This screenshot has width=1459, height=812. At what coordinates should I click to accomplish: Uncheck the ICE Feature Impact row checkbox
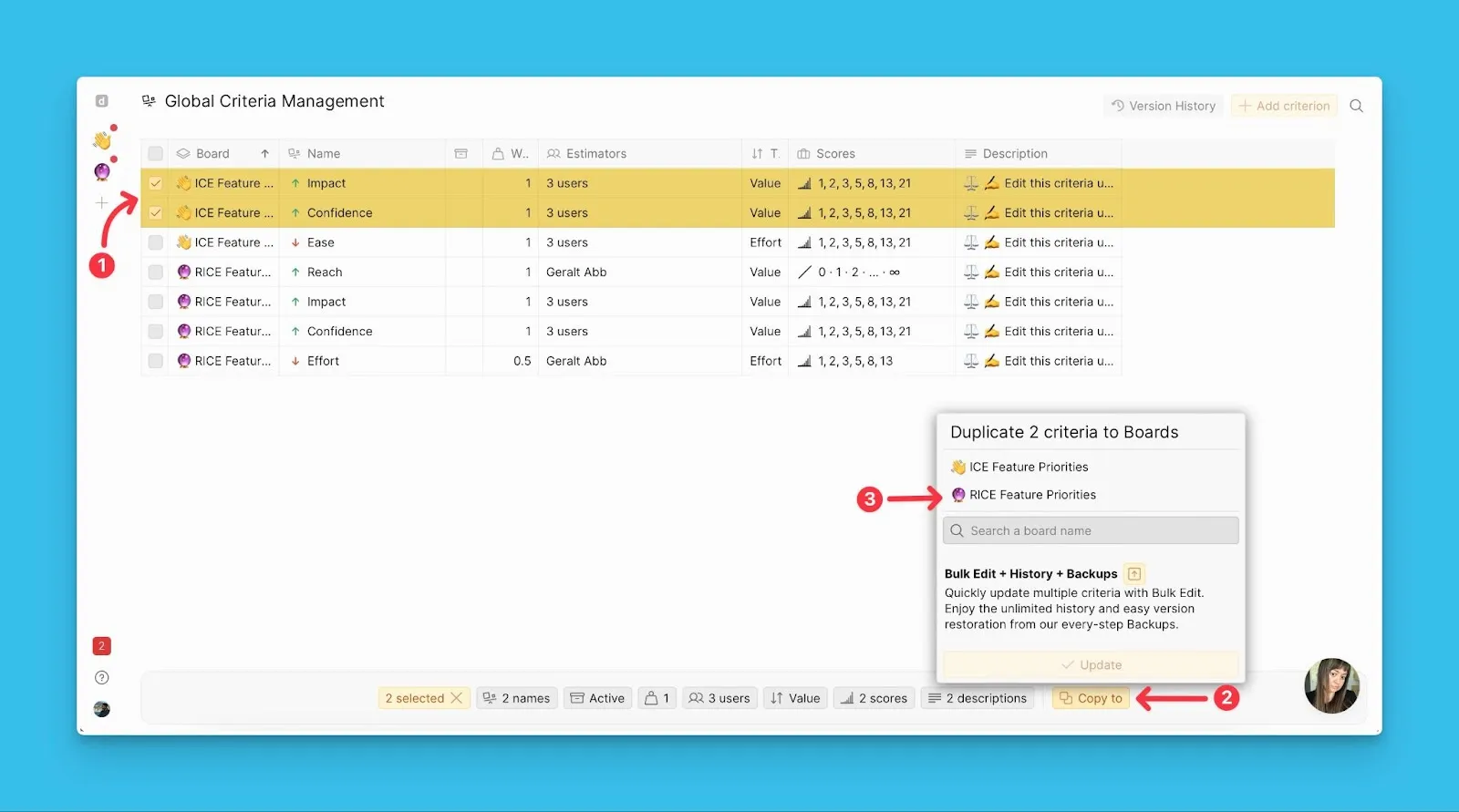pyautogui.click(x=156, y=183)
